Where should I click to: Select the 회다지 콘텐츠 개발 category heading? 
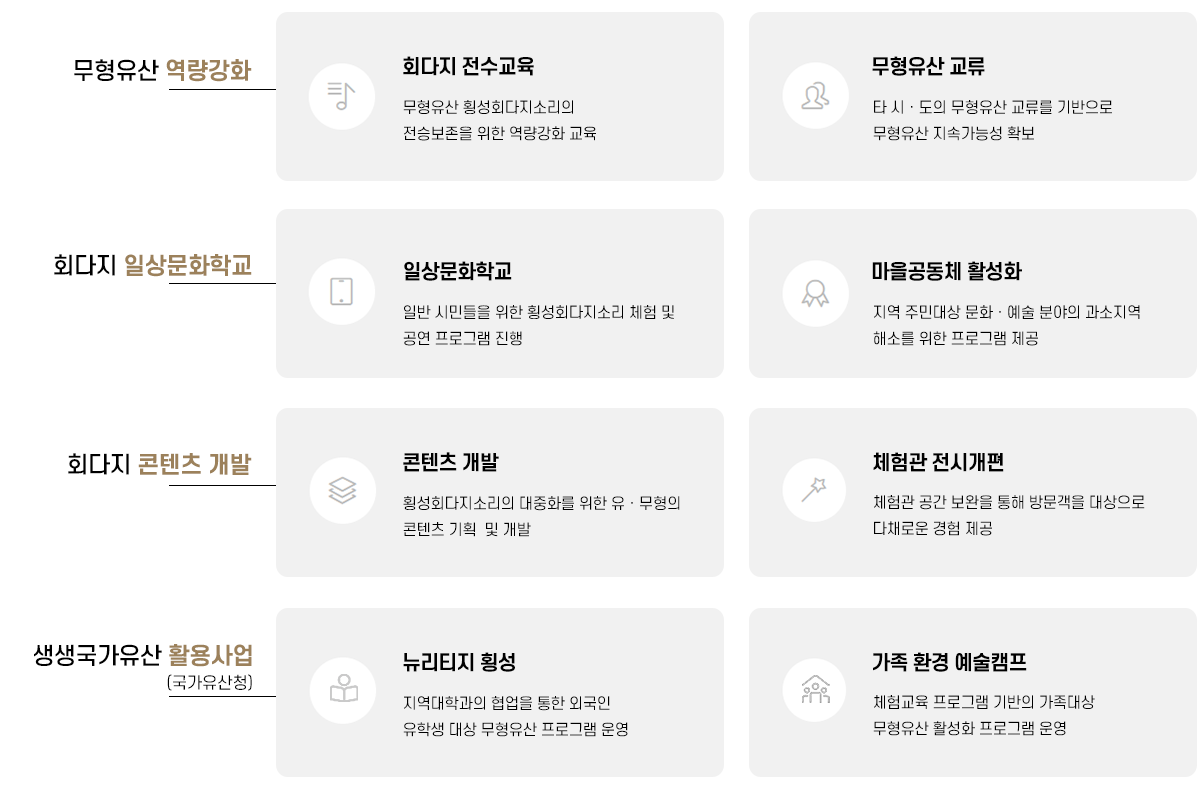pos(159,464)
